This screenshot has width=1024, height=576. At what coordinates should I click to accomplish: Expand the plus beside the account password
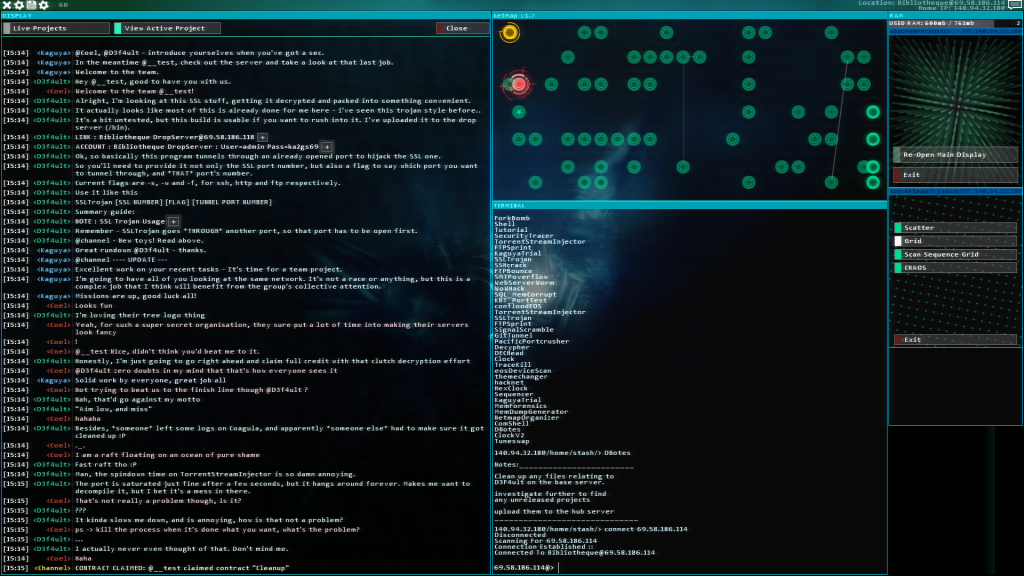327,146
